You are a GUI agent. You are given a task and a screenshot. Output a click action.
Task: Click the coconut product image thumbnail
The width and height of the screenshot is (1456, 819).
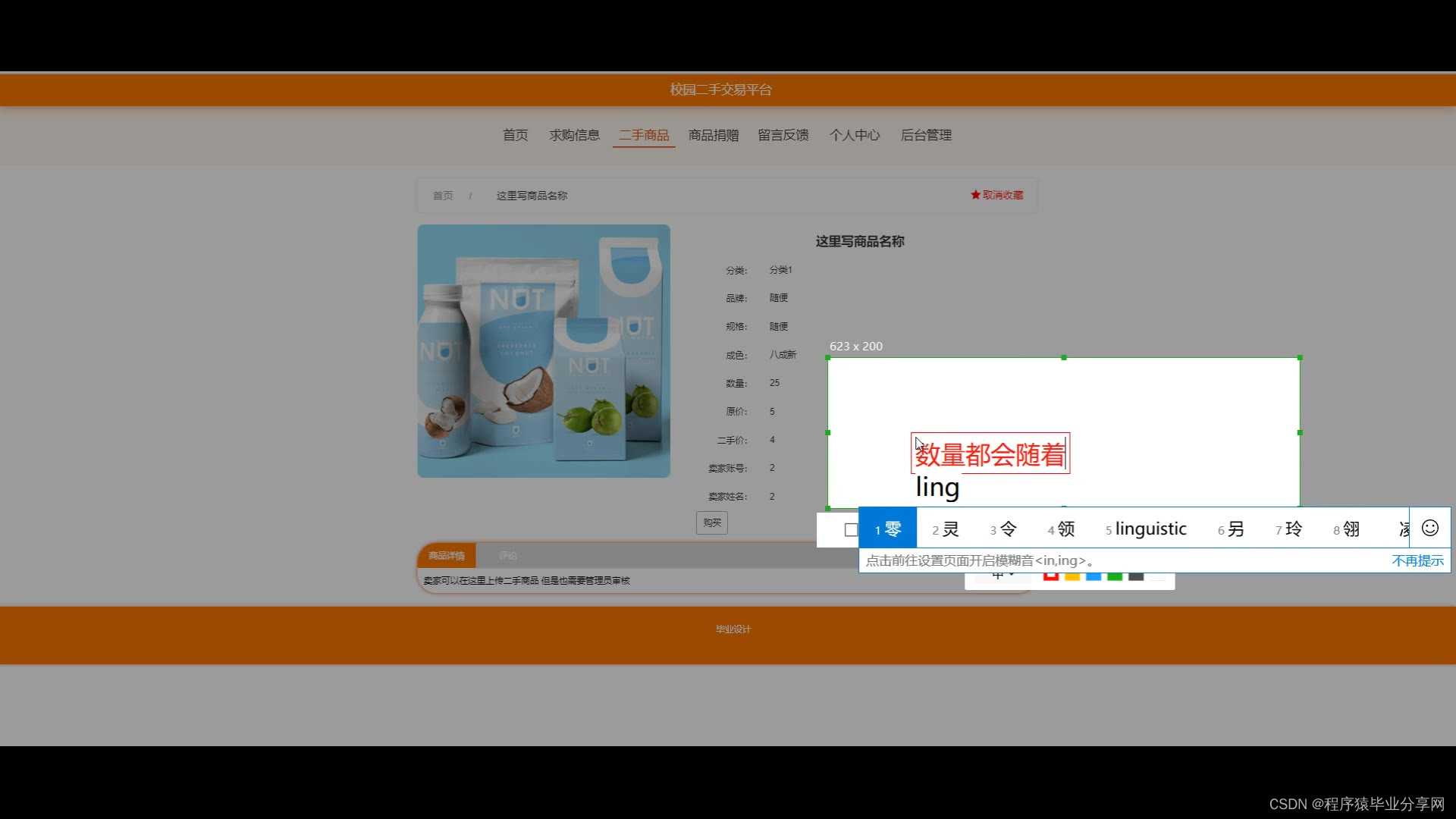(x=544, y=351)
